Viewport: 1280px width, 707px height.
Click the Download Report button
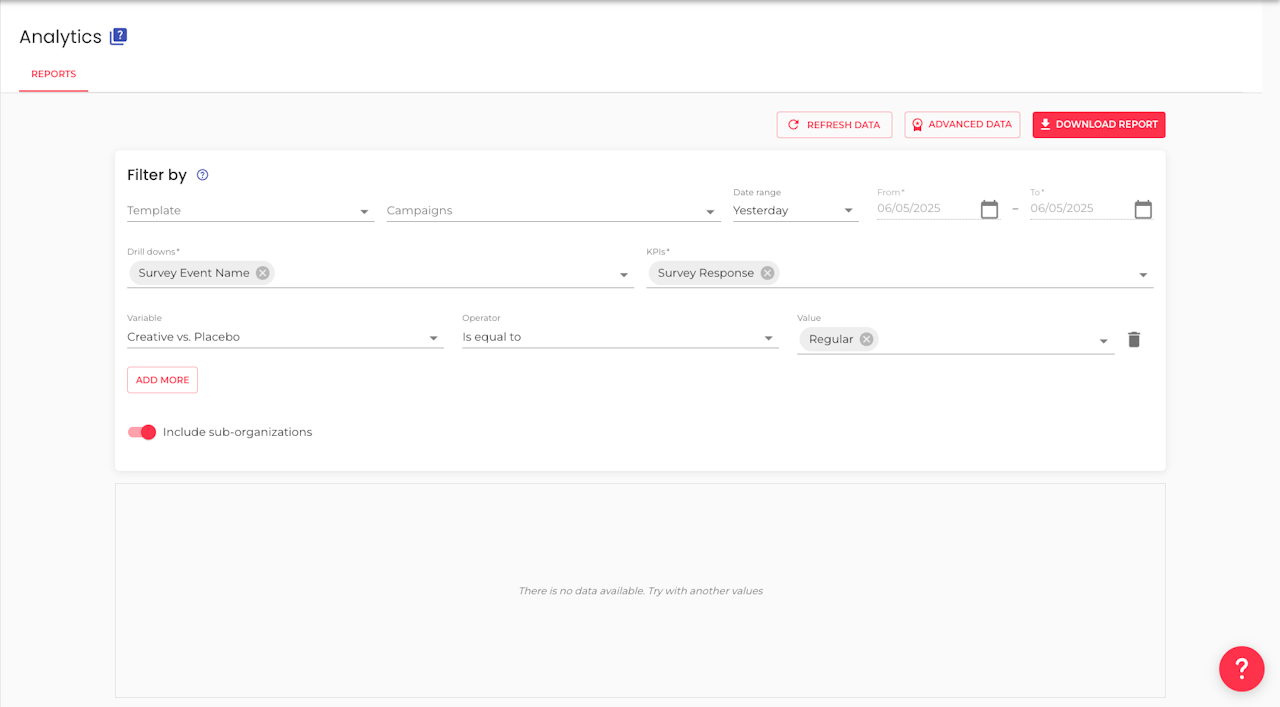click(x=1098, y=125)
